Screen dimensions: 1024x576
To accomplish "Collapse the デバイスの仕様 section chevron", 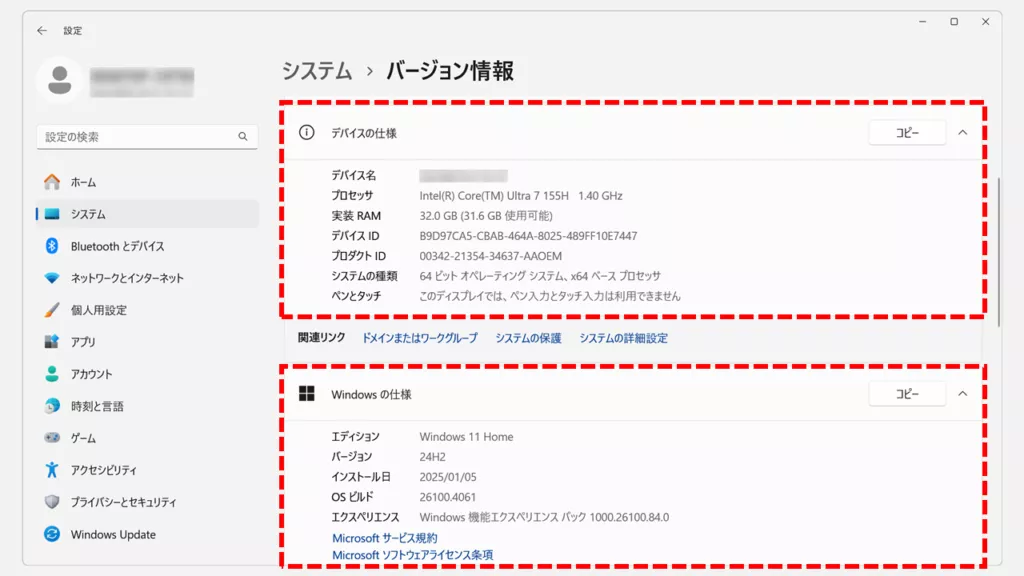I will [x=963, y=133].
